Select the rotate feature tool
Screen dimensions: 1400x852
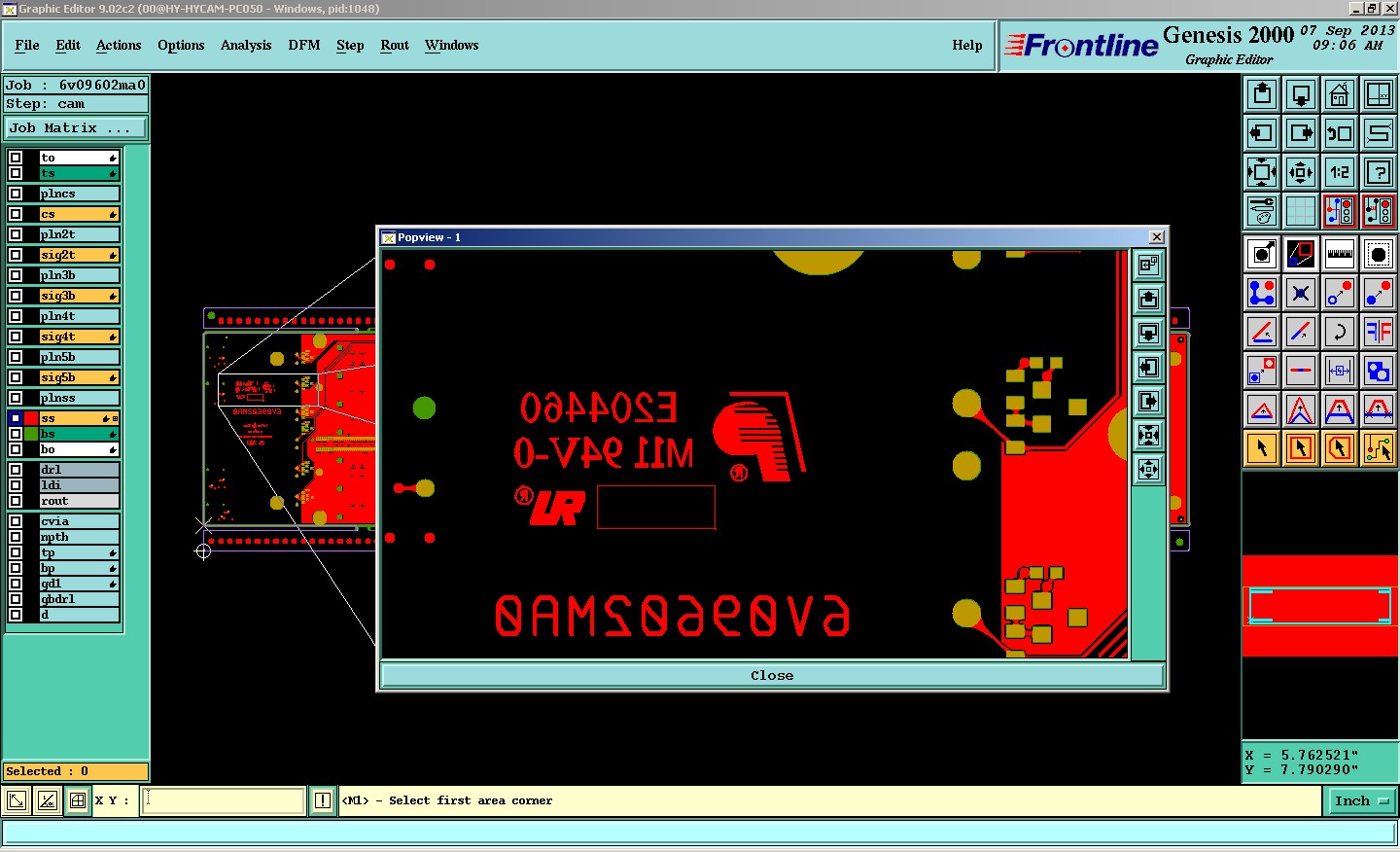[1340, 332]
